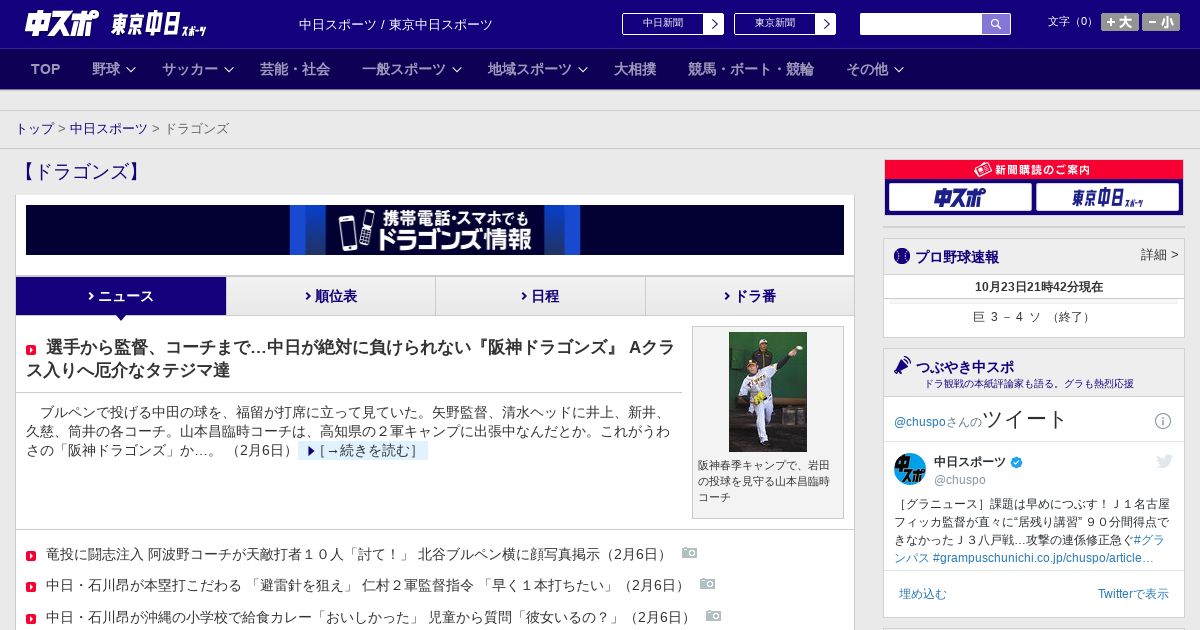The width and height of the screenshot is (1200, 630).
Task: Submit search with the magnifier button
Action: tap(996, 24)
